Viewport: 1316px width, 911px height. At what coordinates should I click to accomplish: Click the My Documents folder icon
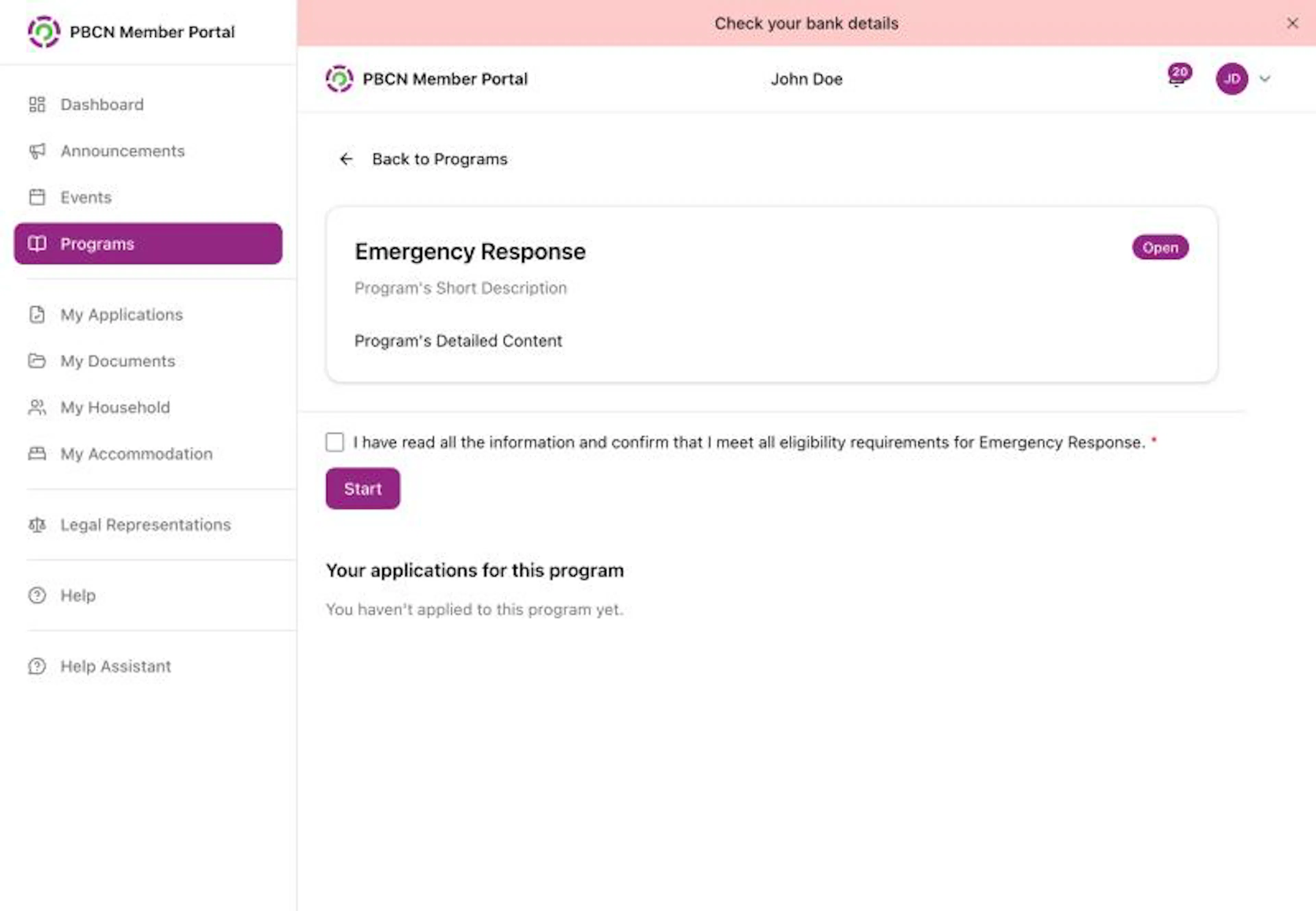(37, 361)
